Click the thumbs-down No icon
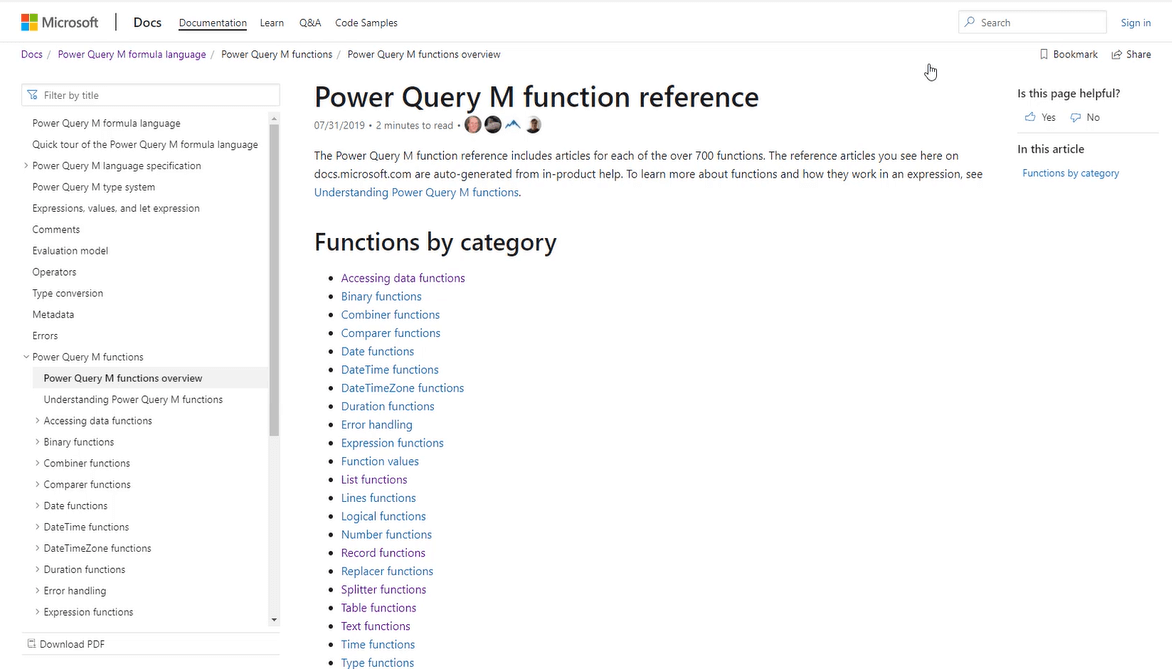 click(x=1076, y=117)
